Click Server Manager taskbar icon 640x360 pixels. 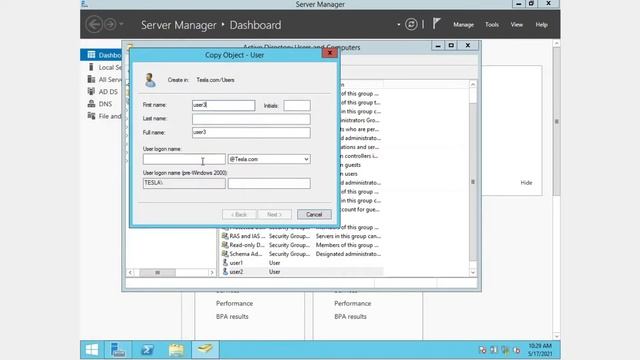tap(118, 350)
